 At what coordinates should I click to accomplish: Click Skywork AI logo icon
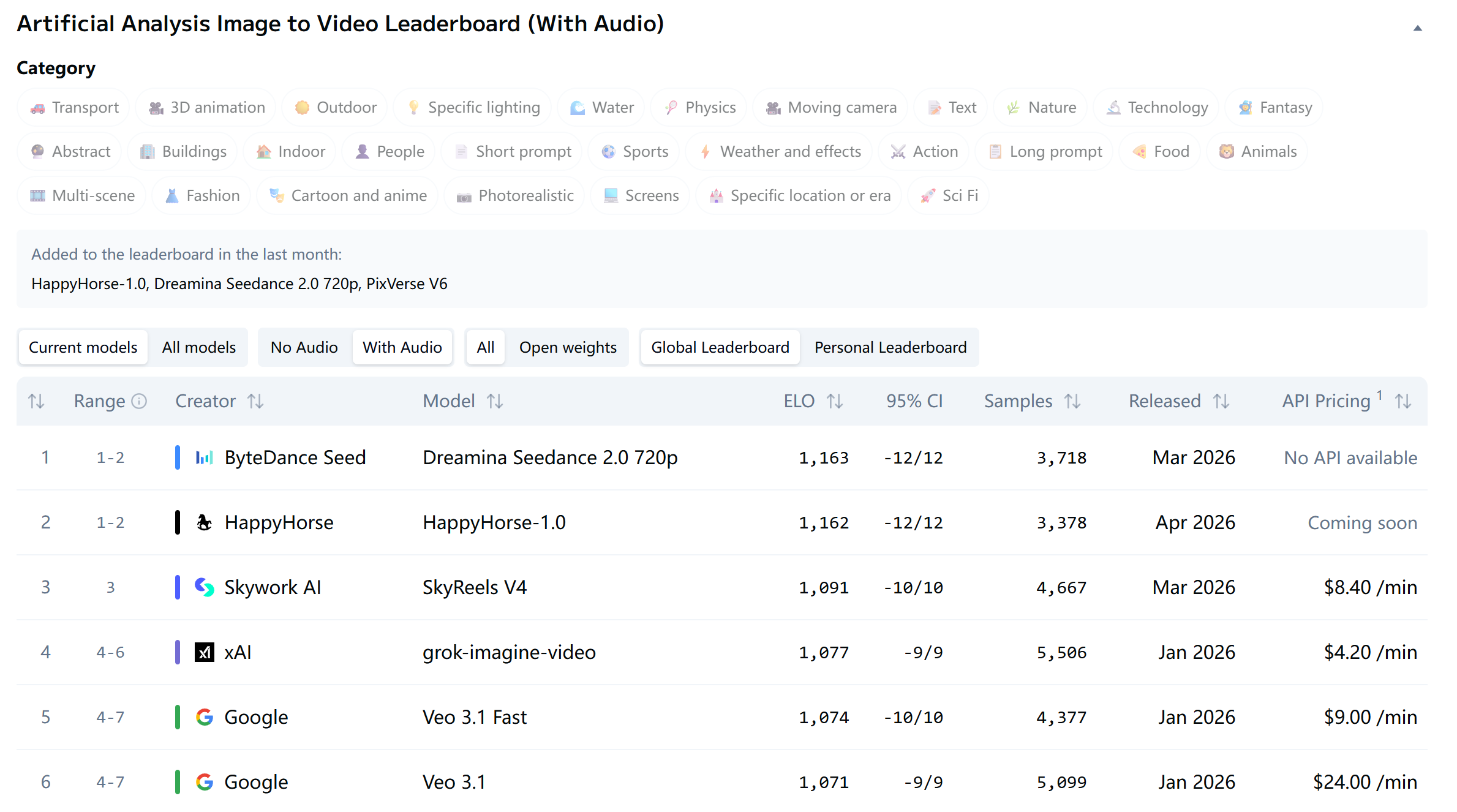[204, 587]
